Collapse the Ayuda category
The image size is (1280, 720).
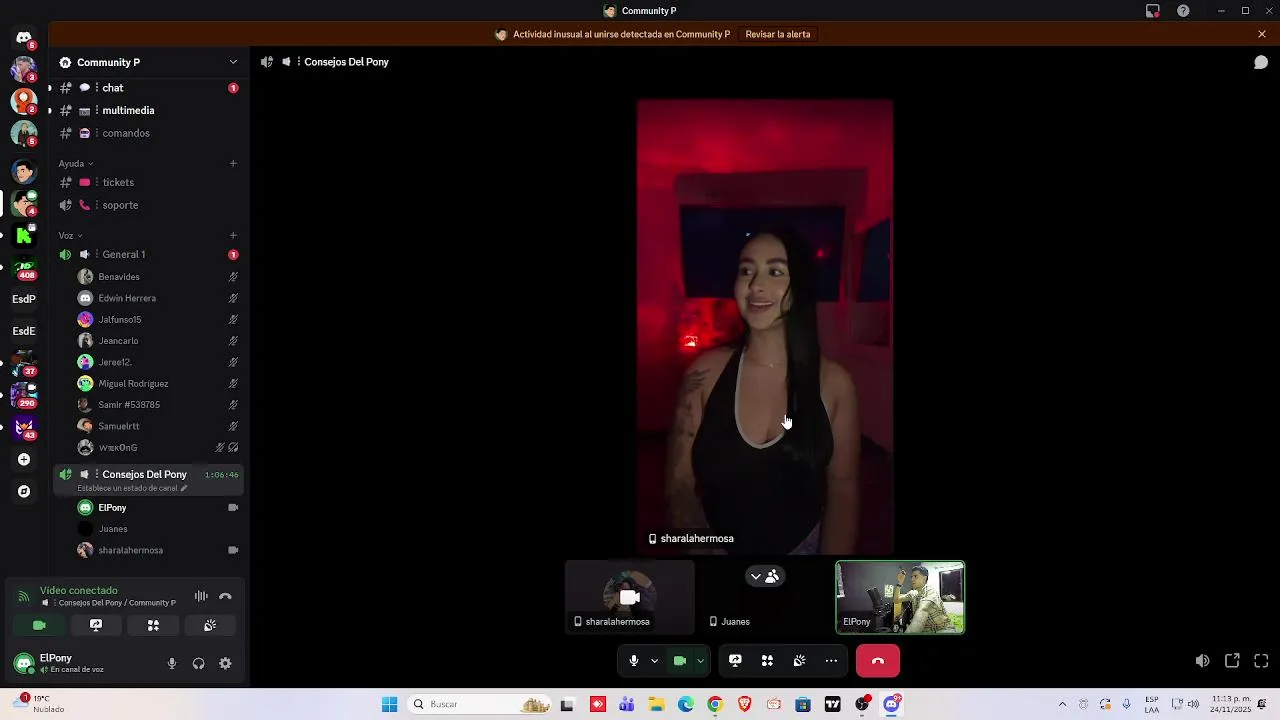[76, 163]
